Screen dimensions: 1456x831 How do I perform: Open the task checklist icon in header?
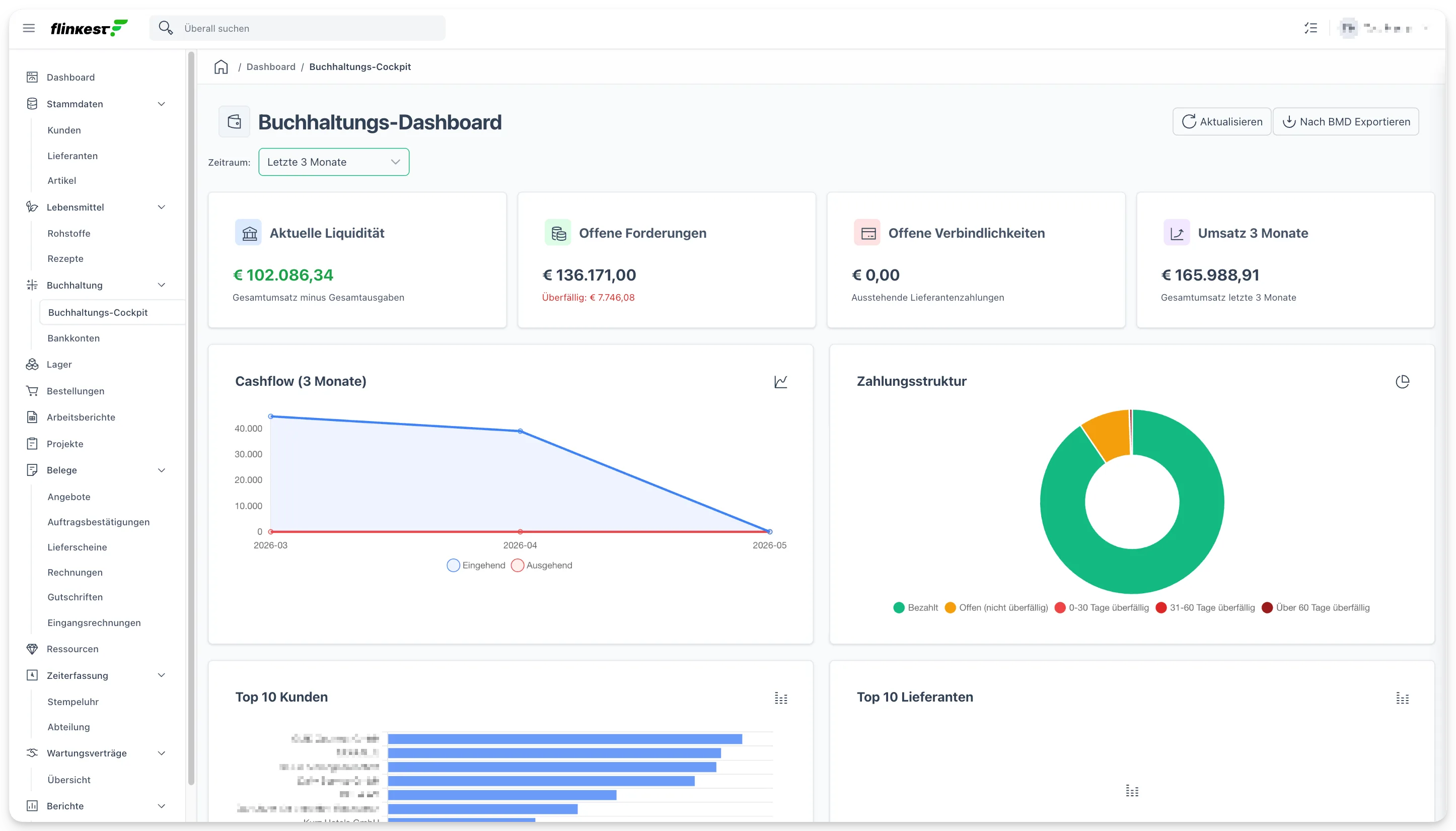click(1311, 28)
